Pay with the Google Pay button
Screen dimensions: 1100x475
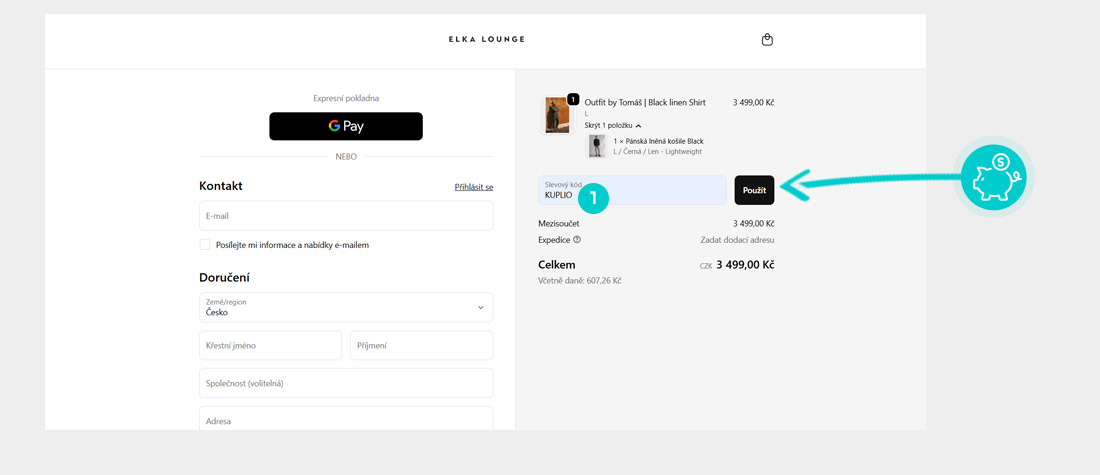pos(346,126)
